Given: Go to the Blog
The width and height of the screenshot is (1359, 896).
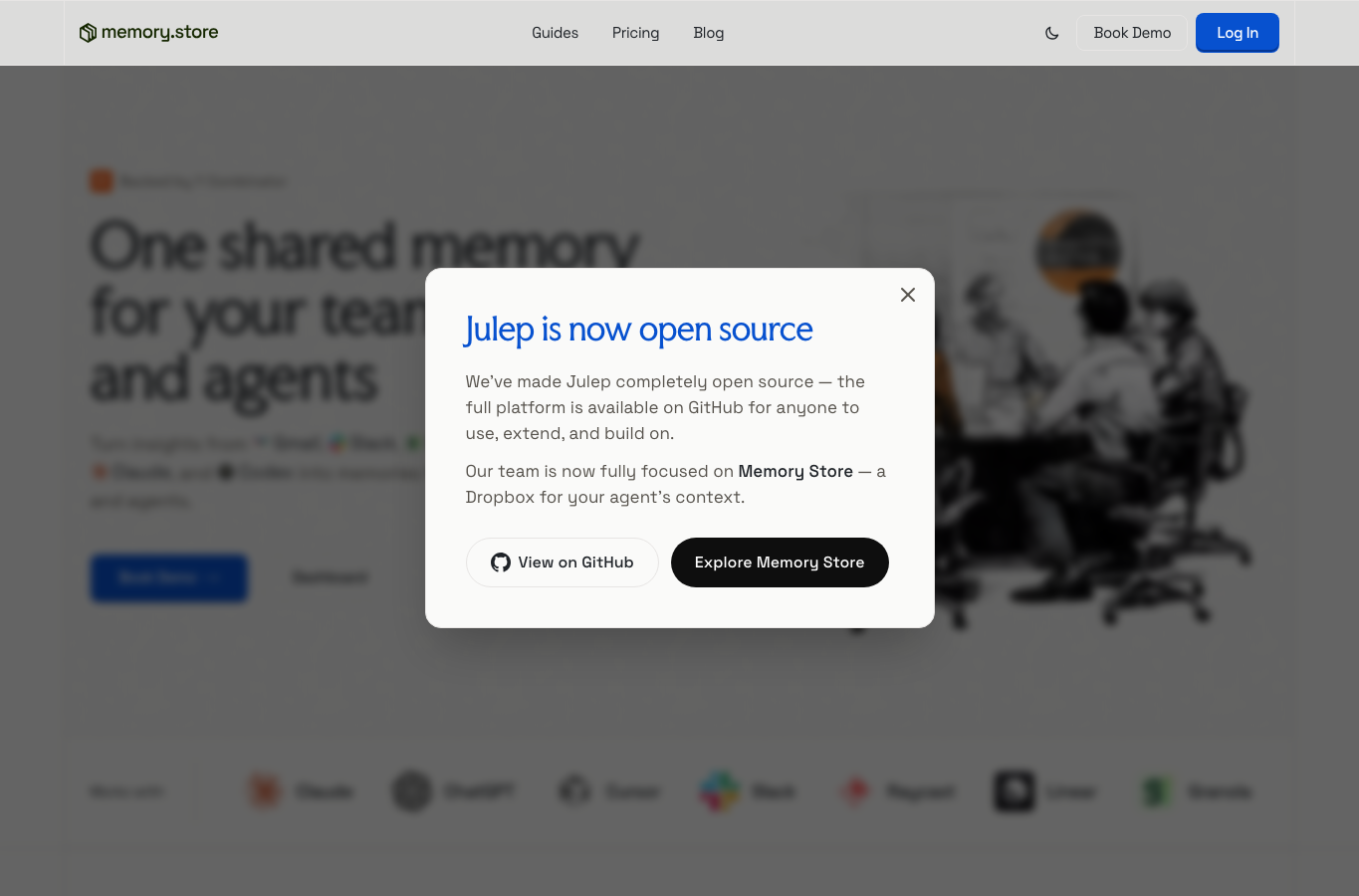Looking at the screenshot, I should pyautogui.click(x=708, y=33).
